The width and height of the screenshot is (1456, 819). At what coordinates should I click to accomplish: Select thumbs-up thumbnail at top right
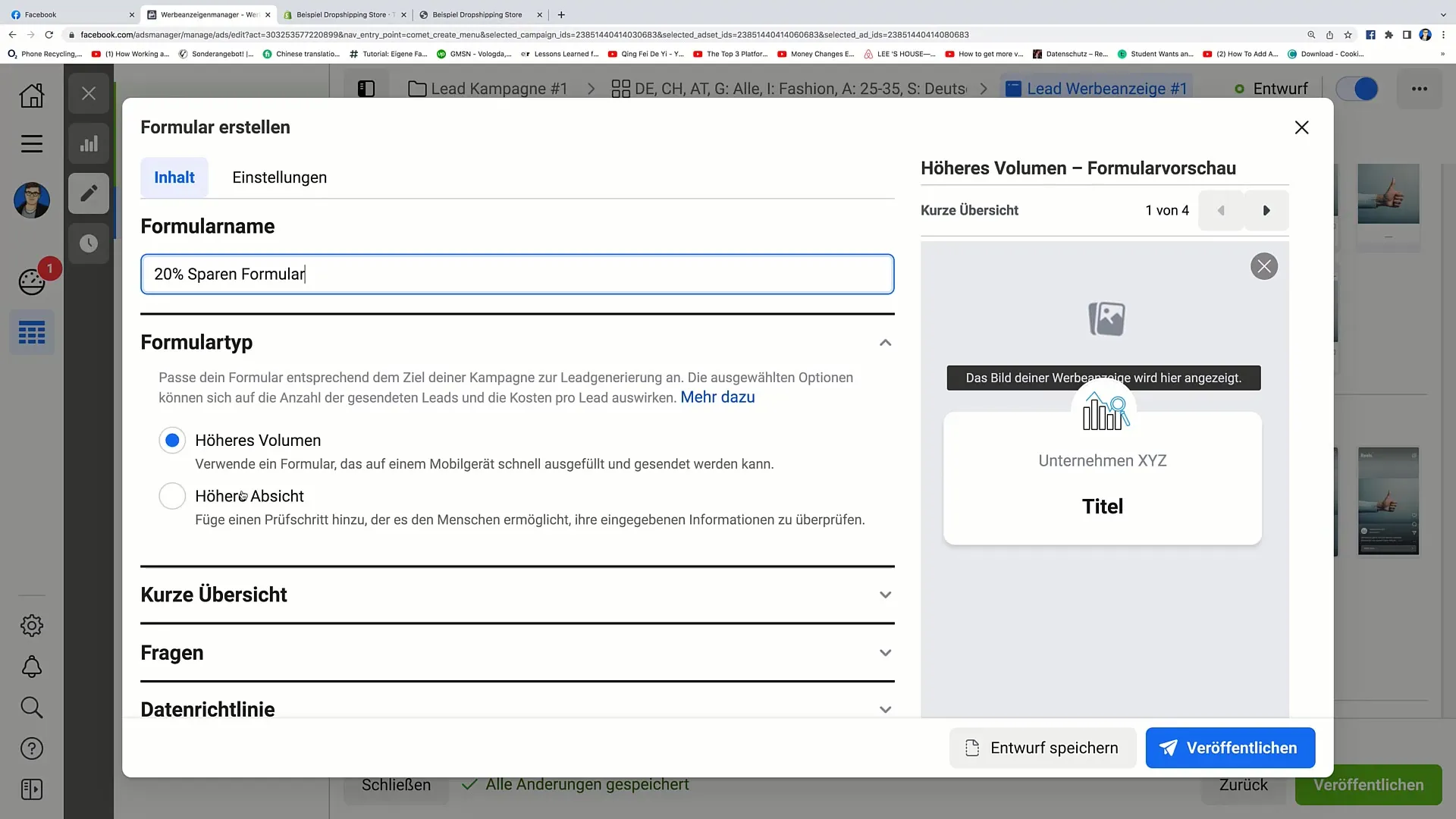1388,194
